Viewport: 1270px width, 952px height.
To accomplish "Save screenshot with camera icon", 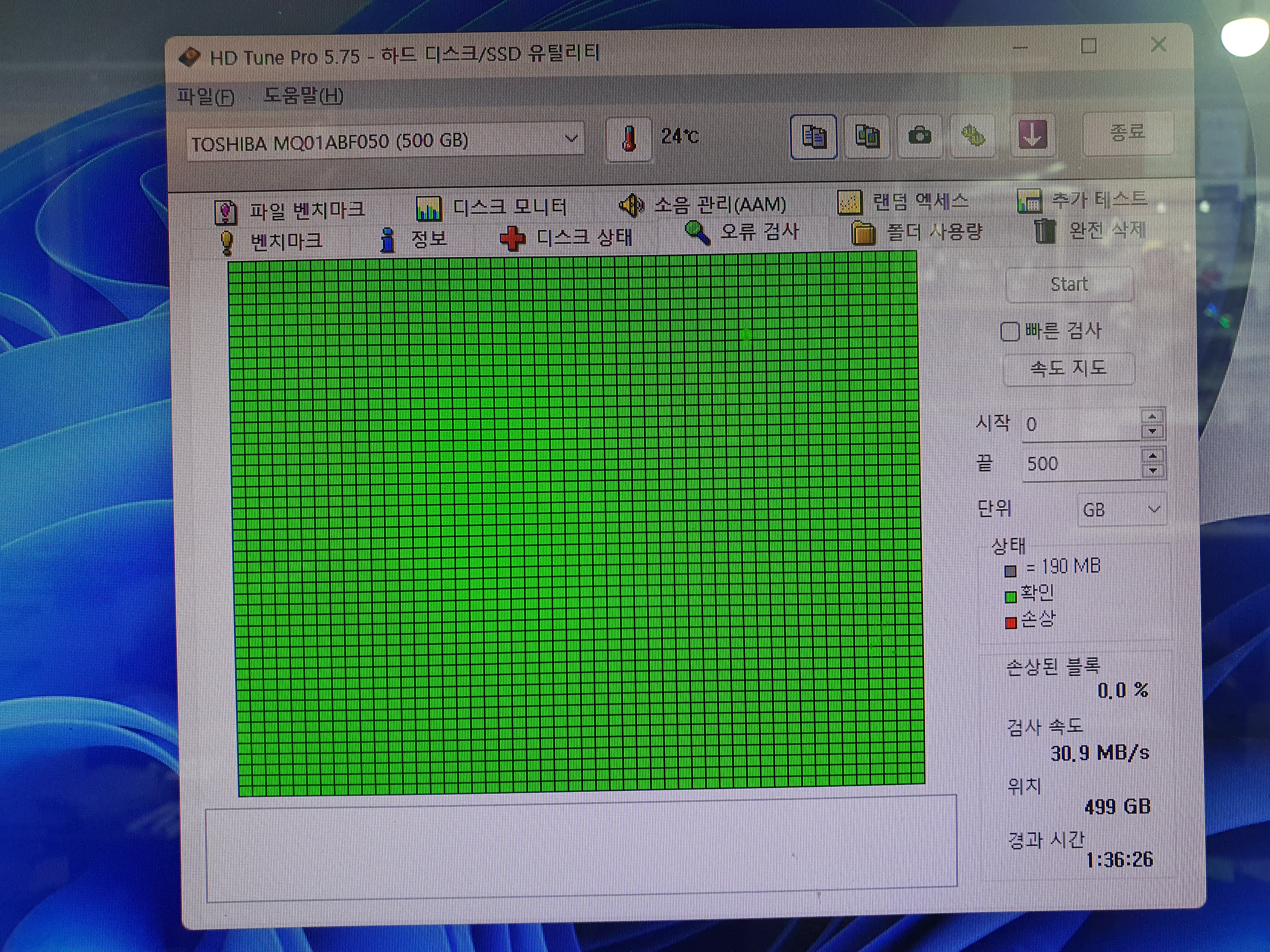I will pyautogui.click(x=920, y=136).
